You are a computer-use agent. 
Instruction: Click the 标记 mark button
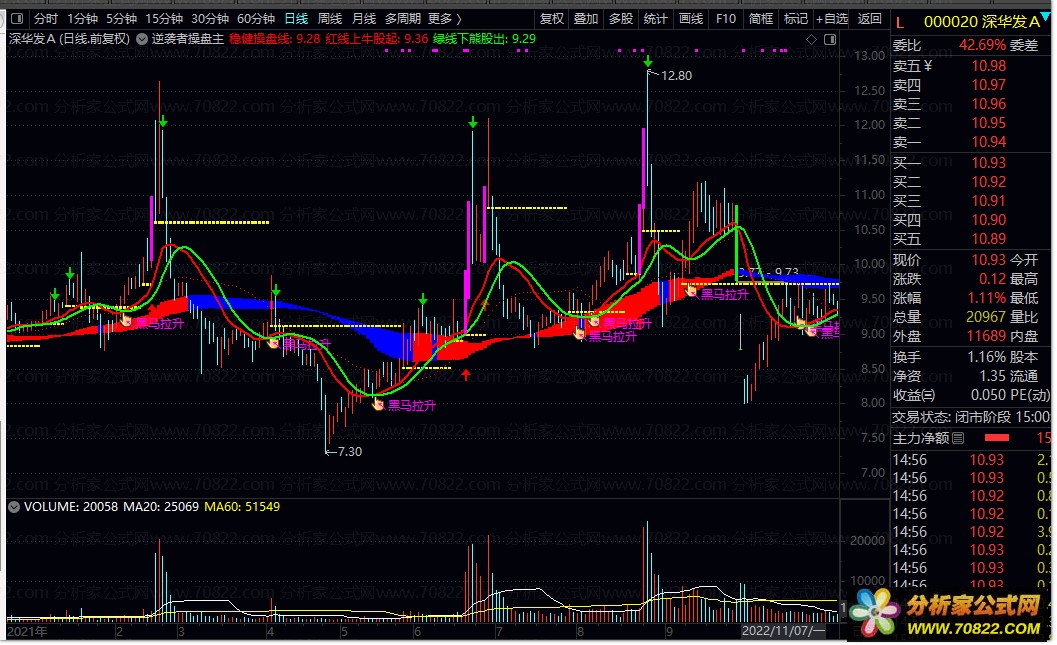[x=796, y=19]
